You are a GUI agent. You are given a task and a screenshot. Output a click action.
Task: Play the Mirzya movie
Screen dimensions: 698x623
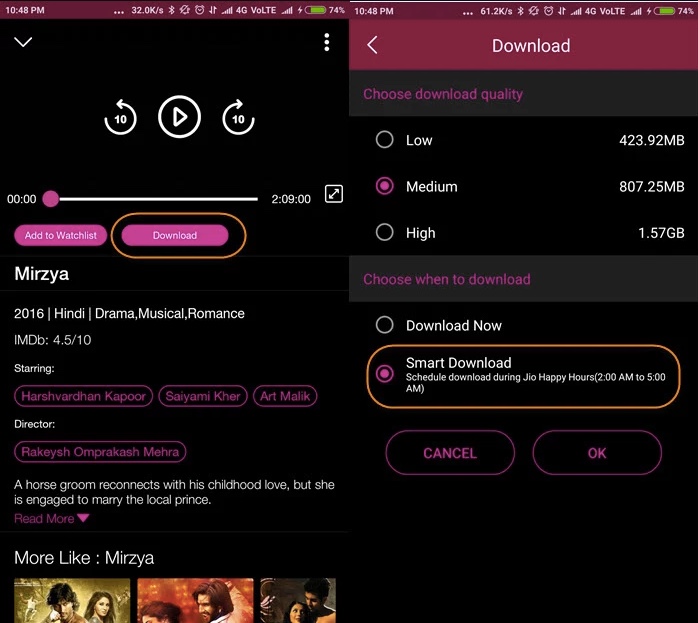pyautogui.click(x=179, y=117)
